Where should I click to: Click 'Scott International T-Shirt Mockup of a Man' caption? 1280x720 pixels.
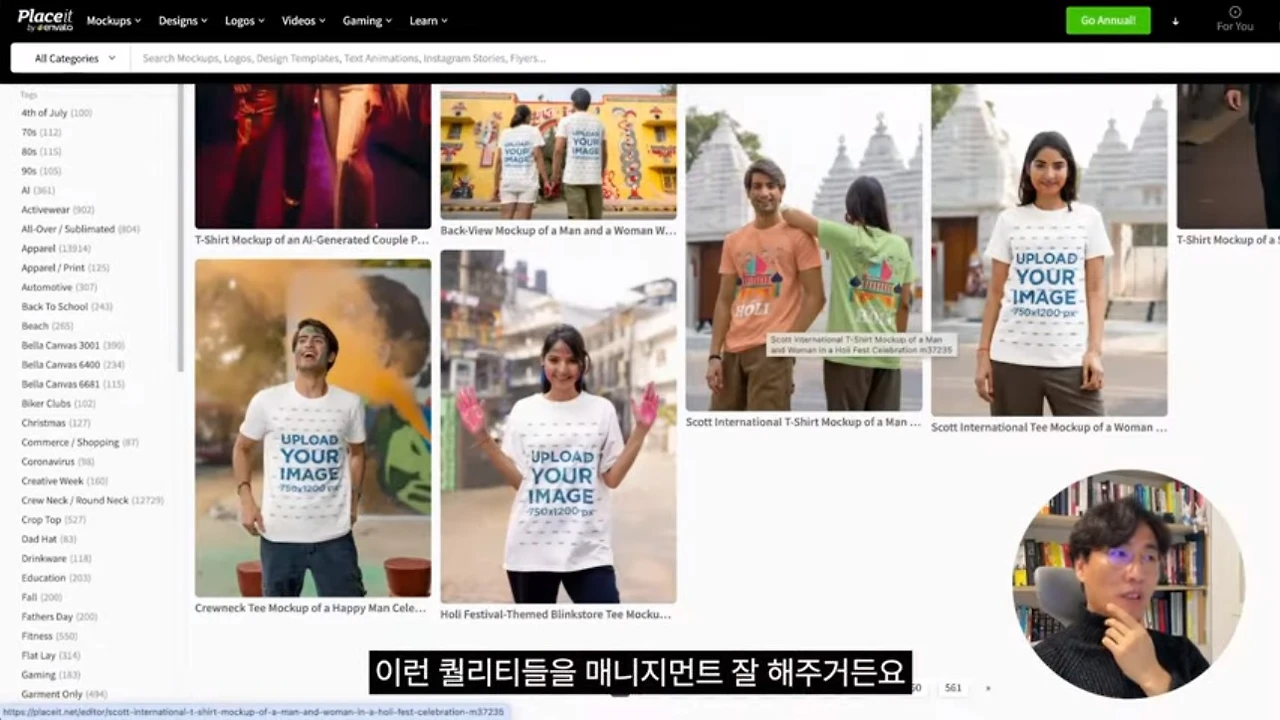coord(804,422)
